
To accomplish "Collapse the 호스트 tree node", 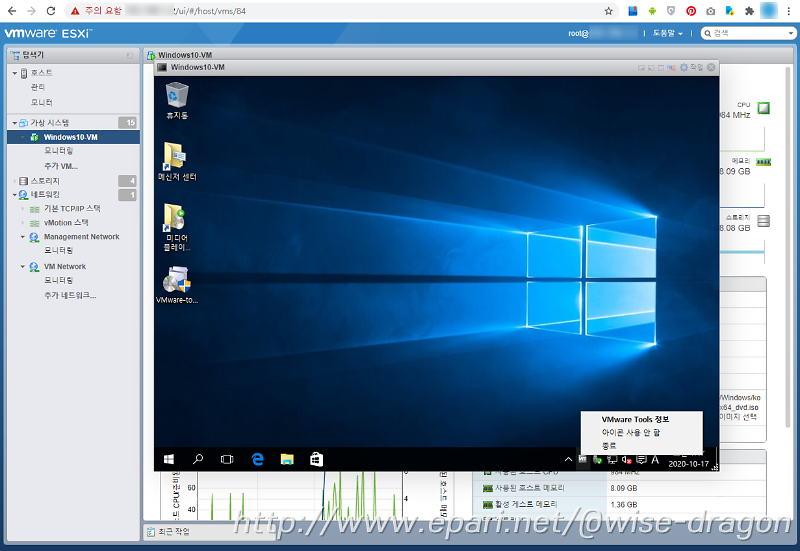I will 15,73.
